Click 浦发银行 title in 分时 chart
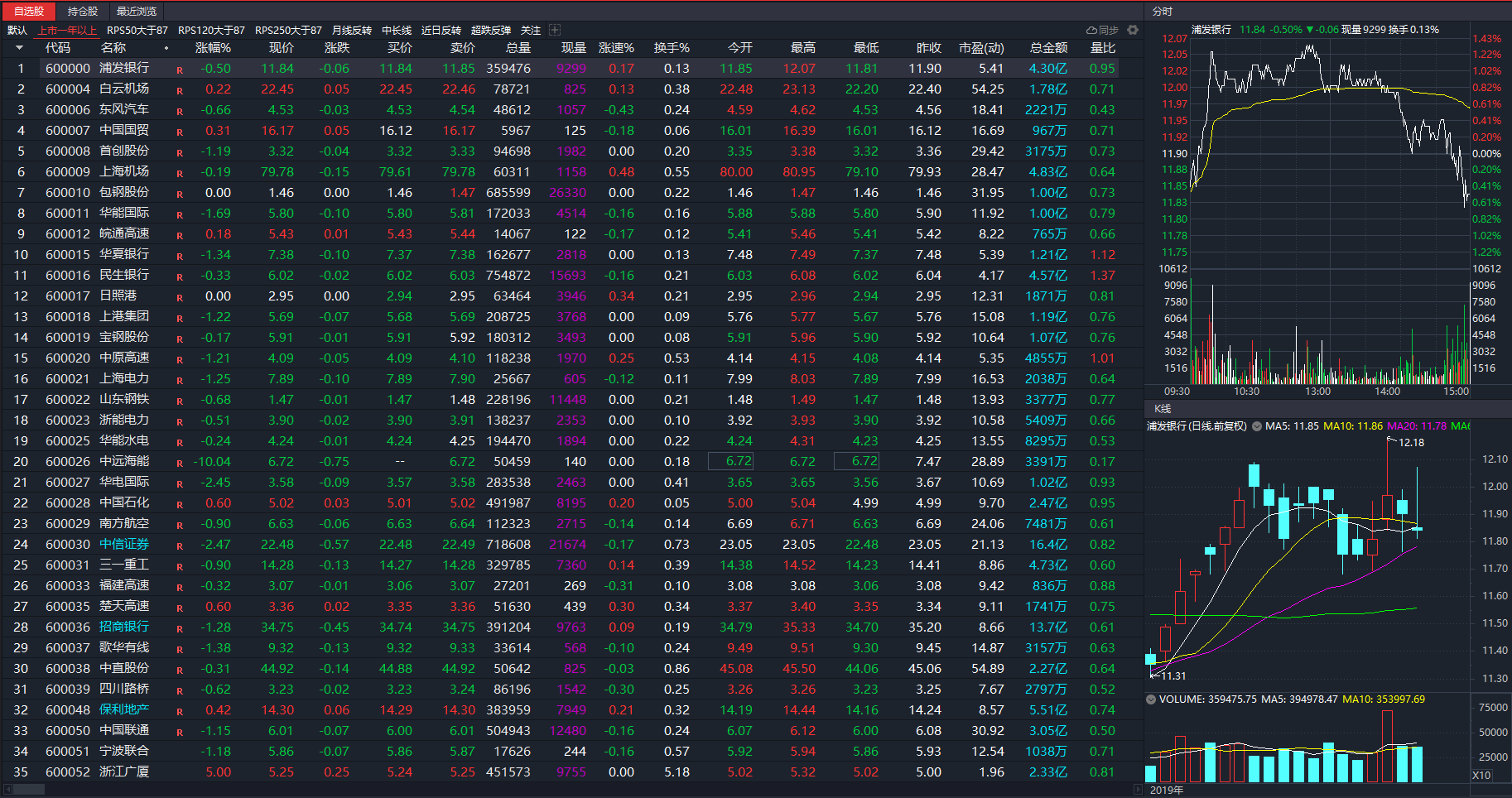Viewport: 1512px width, 798px height. point(1211,30)
